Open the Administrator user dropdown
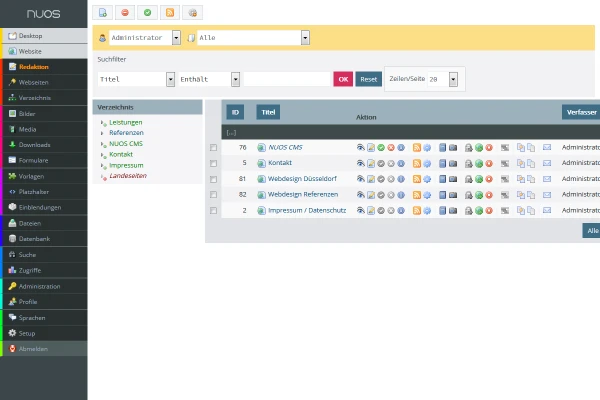Image resolution: width=600 pixels, height=400 pixels. 145,38
